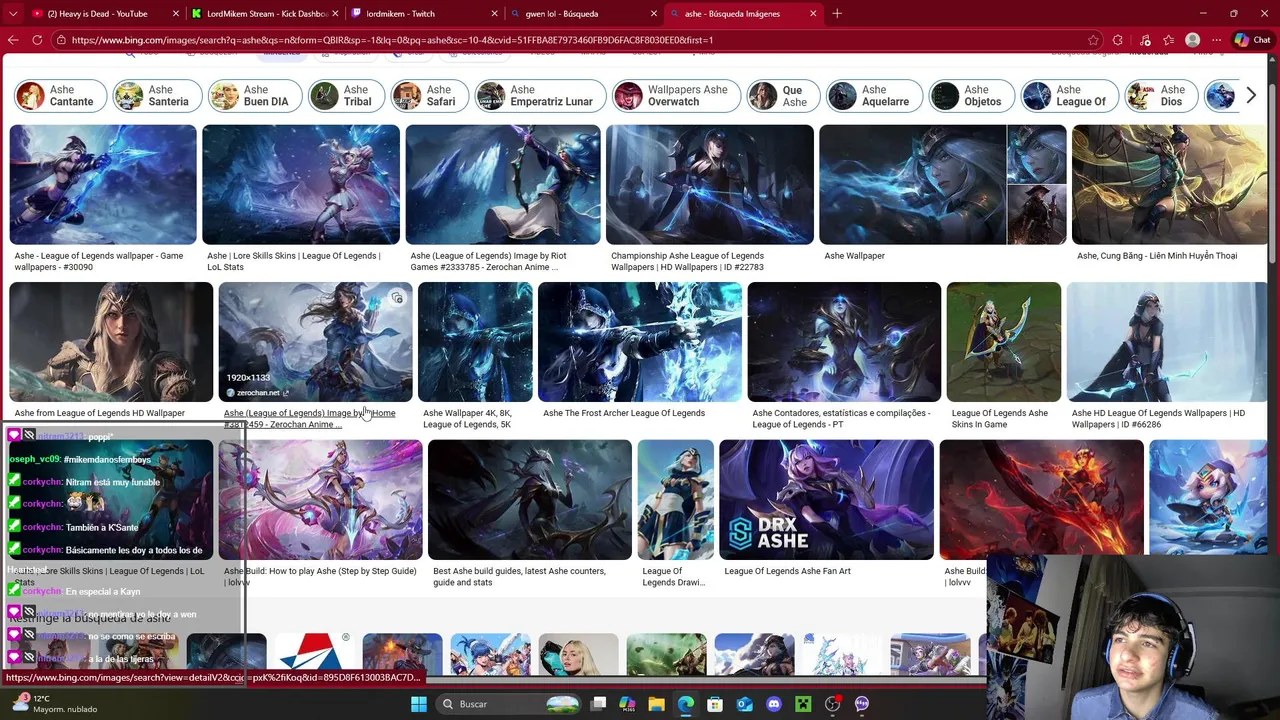Close the Heavy is Dead YouTube tab

(x=176, y=14)
